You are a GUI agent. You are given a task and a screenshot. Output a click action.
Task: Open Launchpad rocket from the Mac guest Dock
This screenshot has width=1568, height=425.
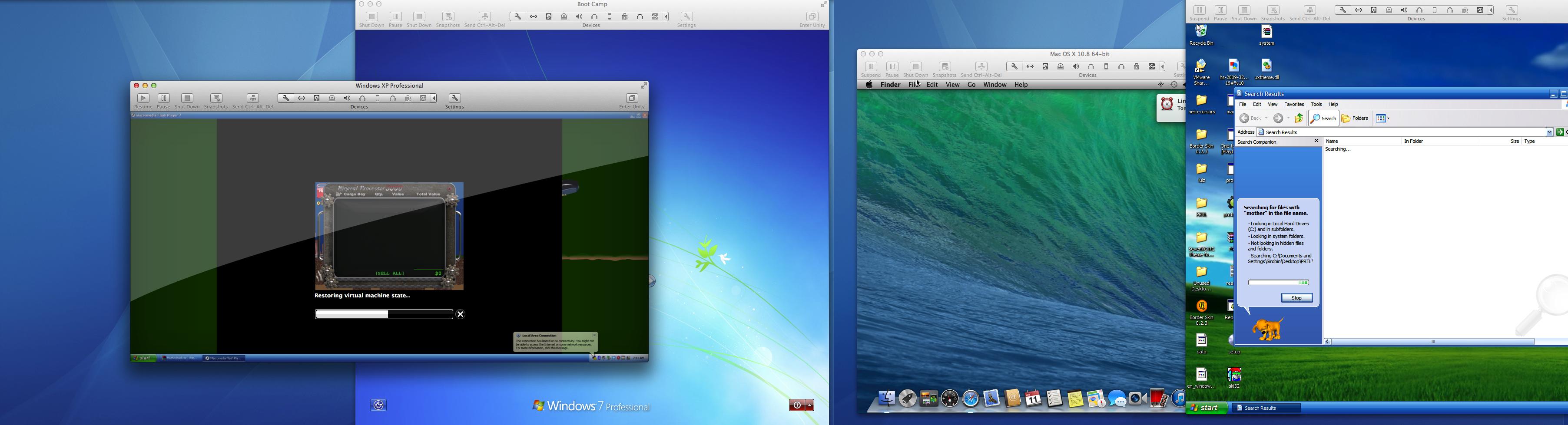(908, 399)
